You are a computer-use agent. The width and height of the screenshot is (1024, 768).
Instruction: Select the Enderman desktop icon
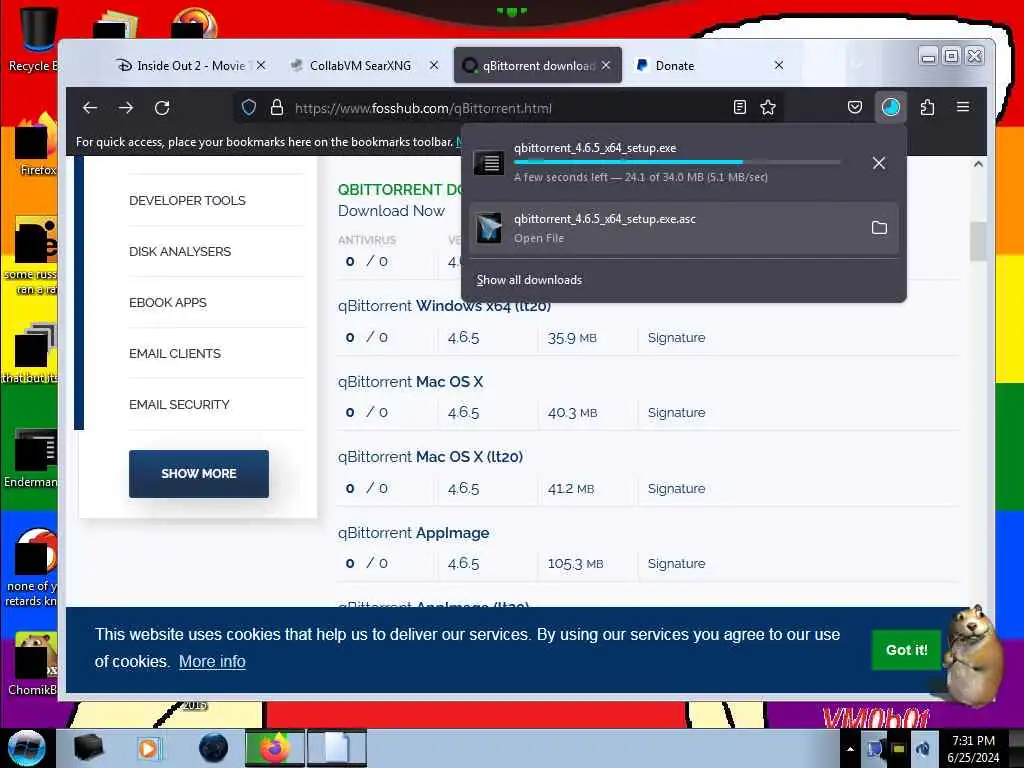pos(33,457)
